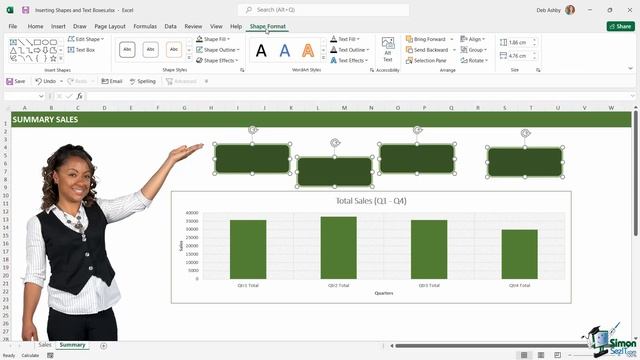Open Edit Shape options
This screenshot has width=640, height=360.
(x=86, y=39)
